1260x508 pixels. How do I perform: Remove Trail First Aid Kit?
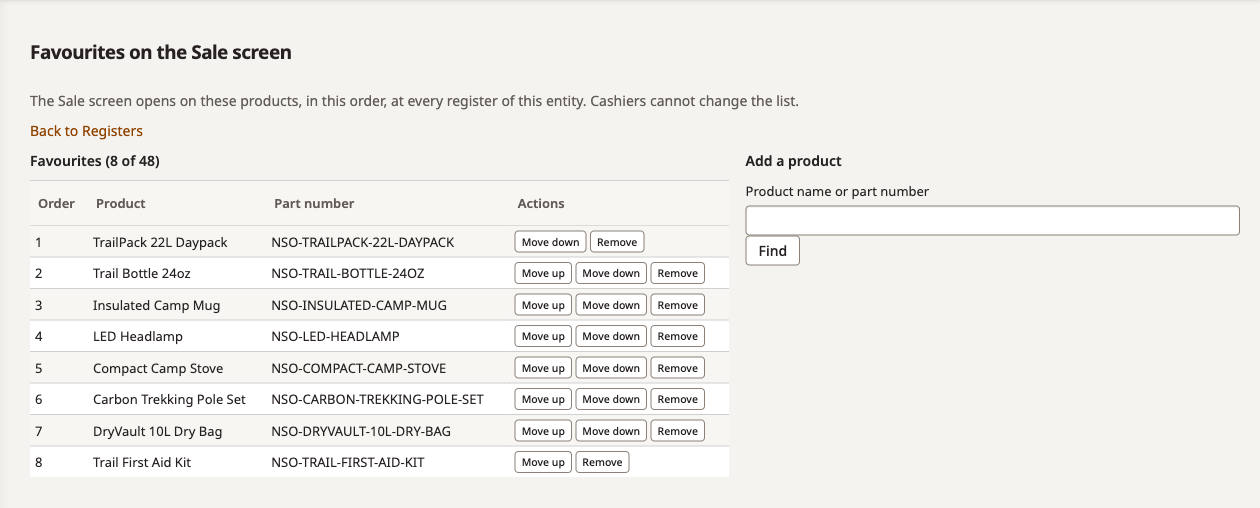pos(602,462)
